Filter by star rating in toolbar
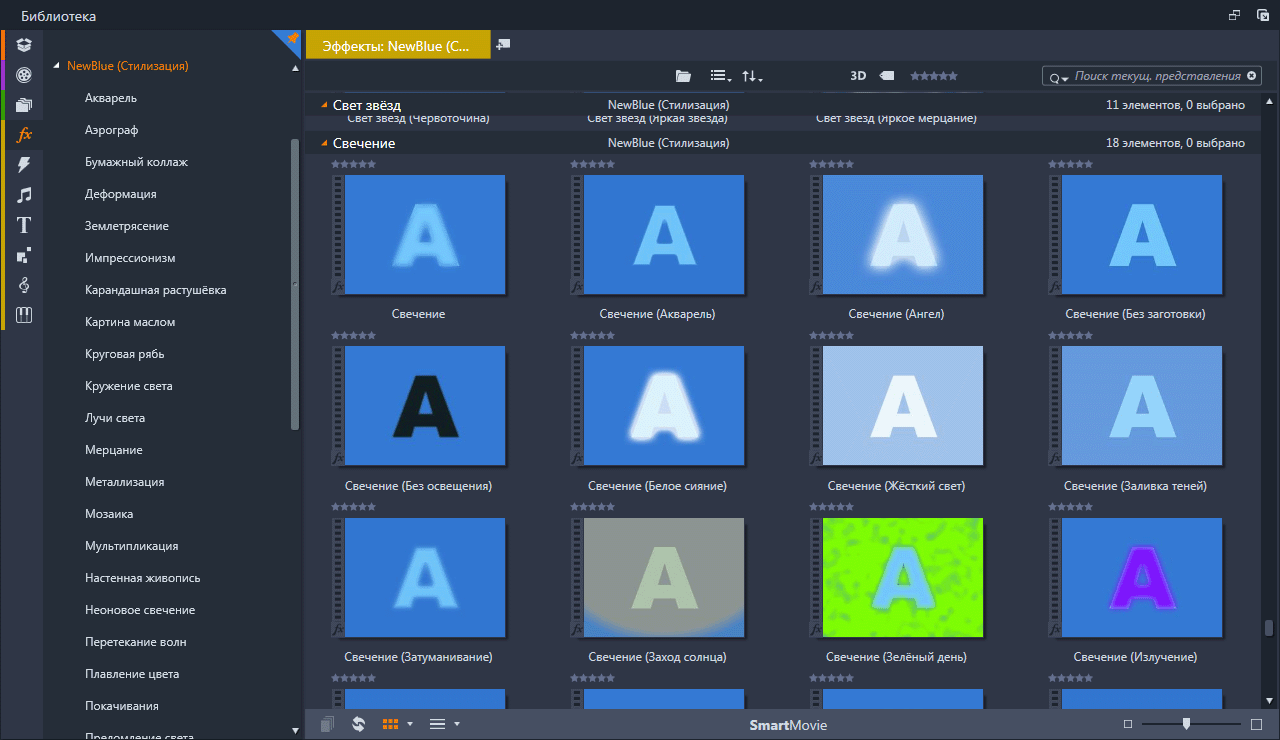 (x=934, y=76)
